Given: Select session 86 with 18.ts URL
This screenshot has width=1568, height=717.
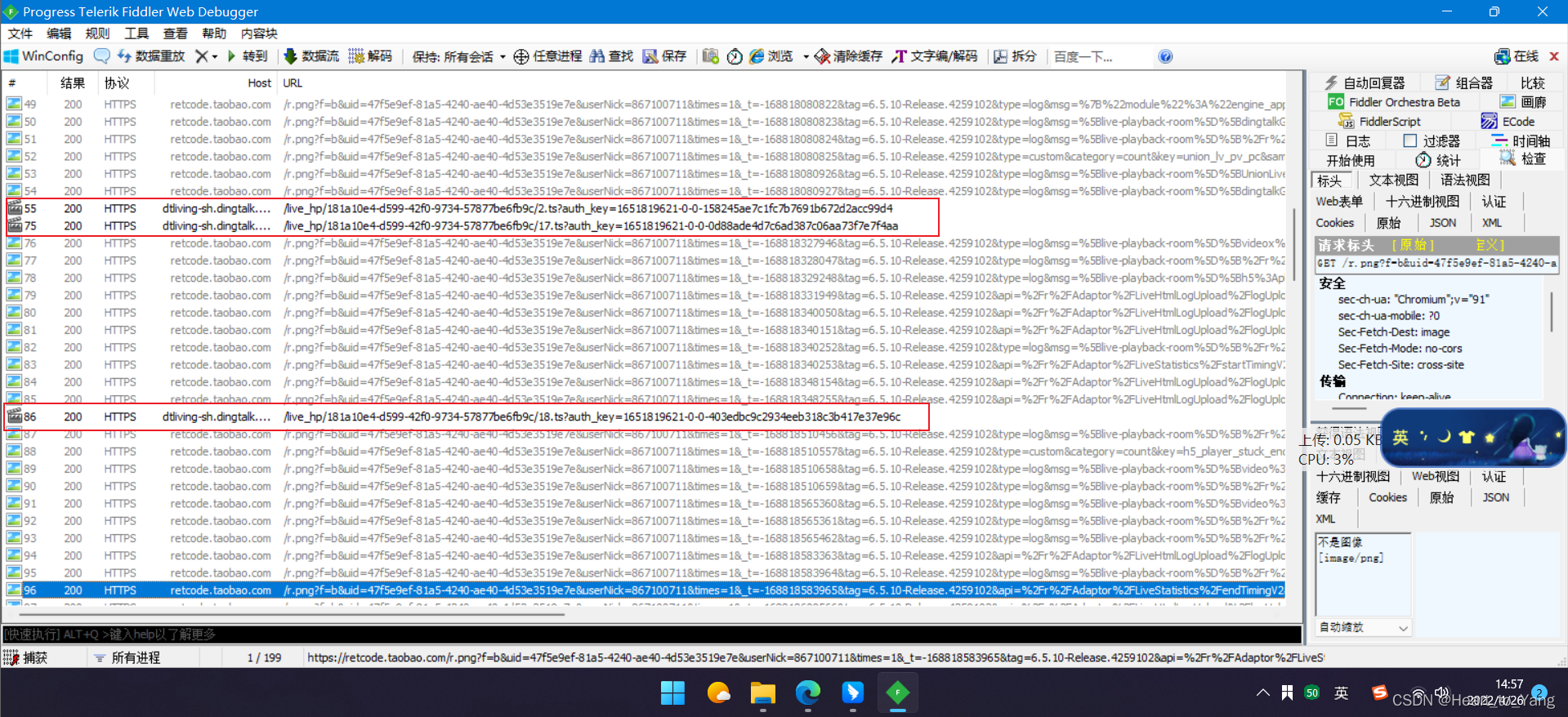Looking at the screenshot, I should [646, 416].
